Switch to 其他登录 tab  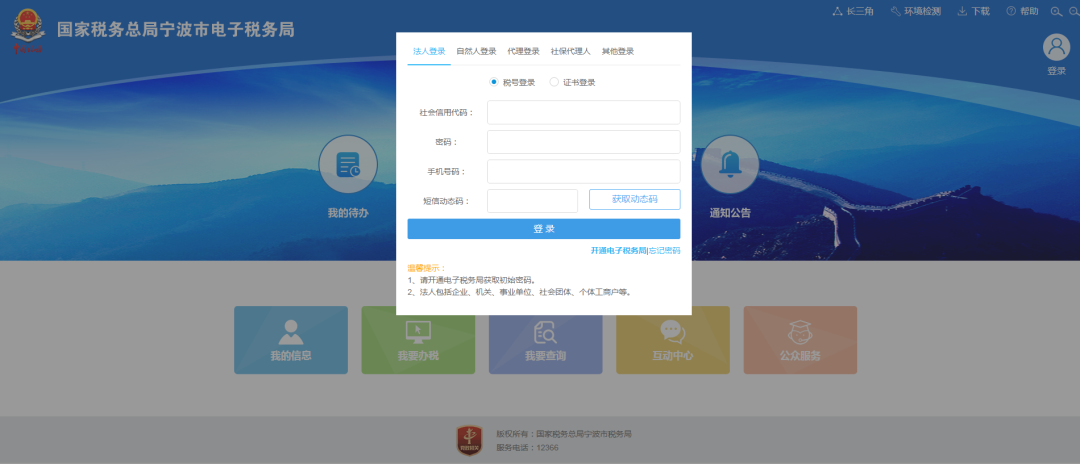(x=618, y=52)
